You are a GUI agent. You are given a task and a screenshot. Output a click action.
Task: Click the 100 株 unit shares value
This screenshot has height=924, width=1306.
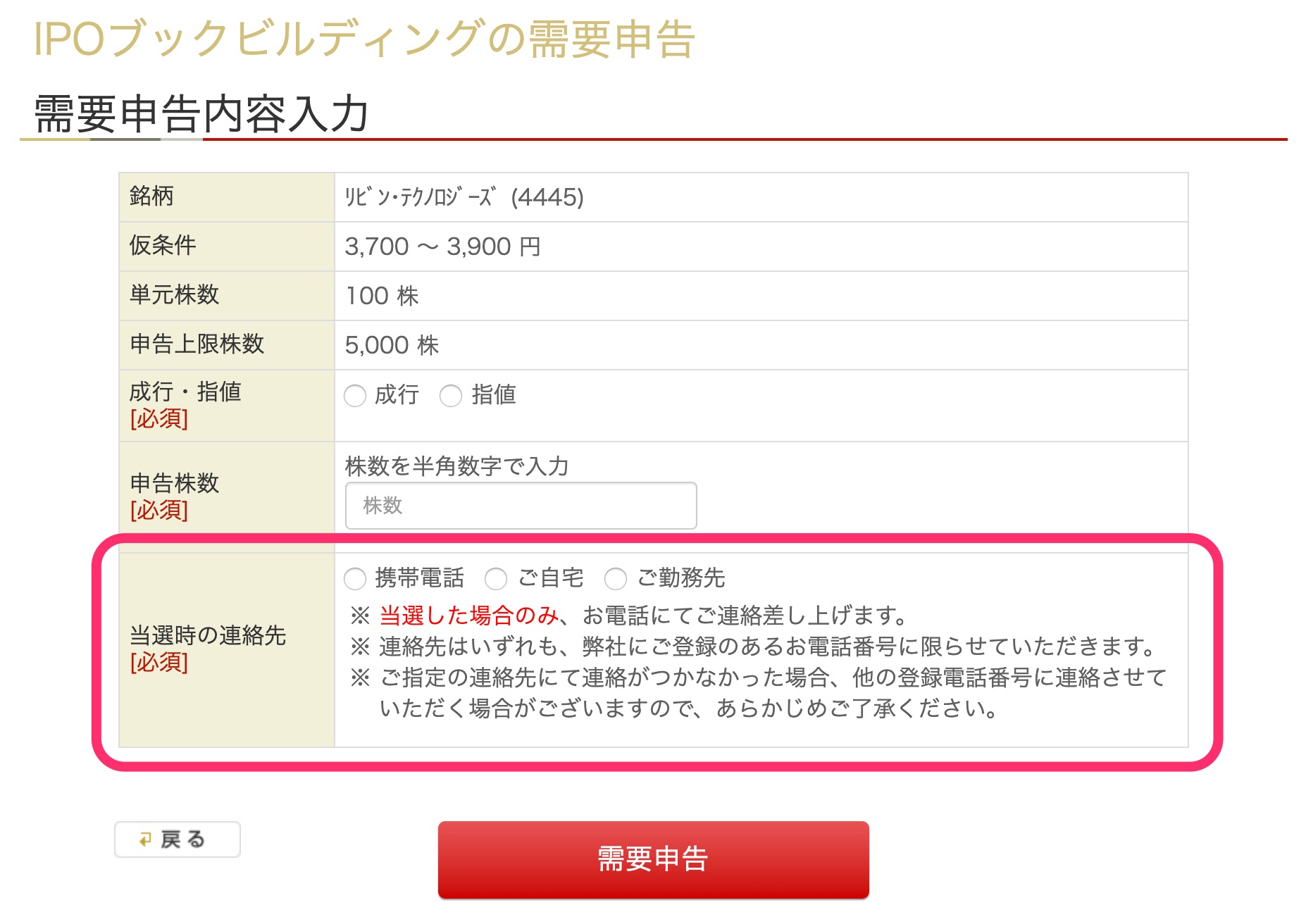(382, 296)
